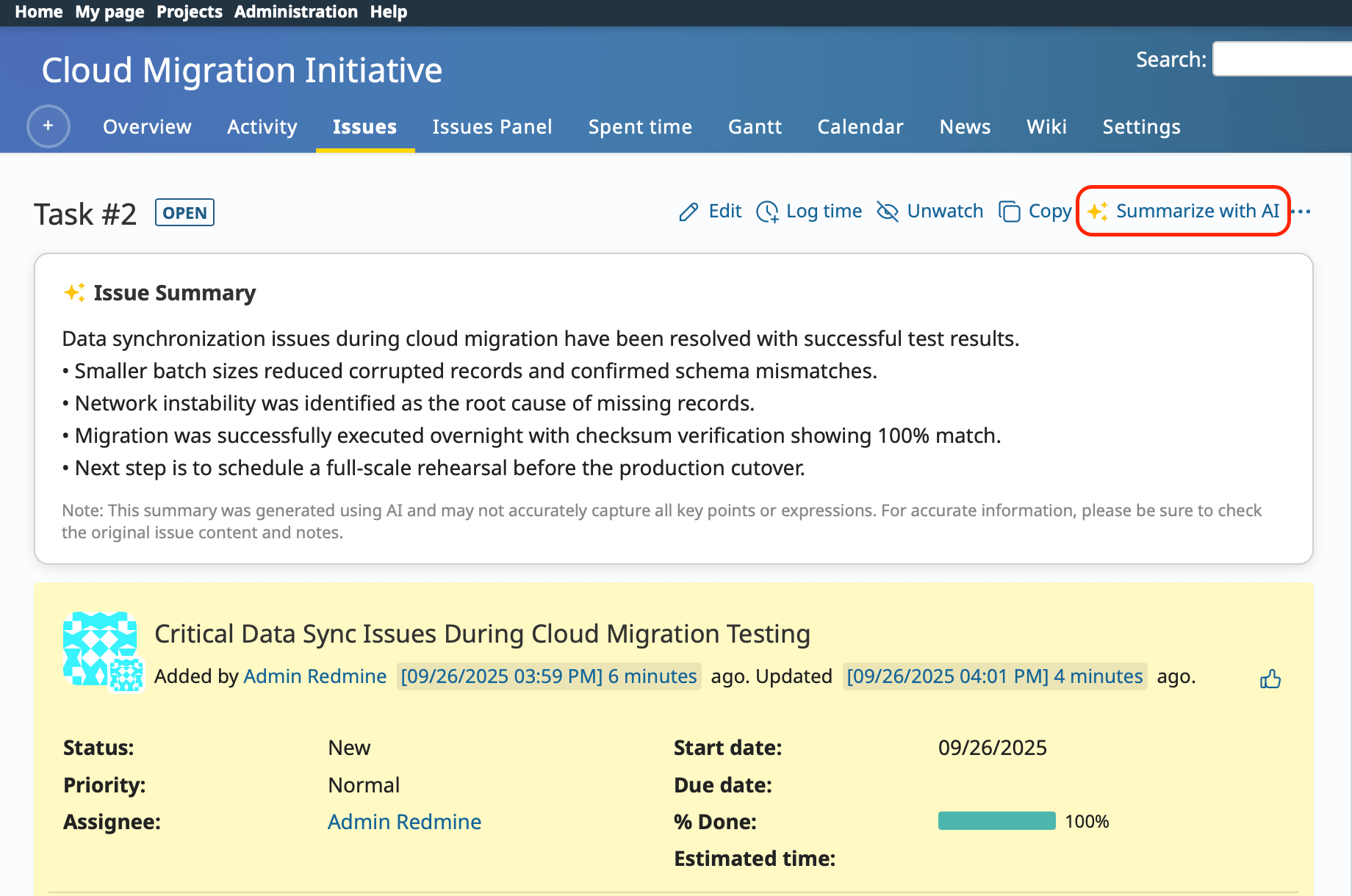Click the Copy issue icon
Screen dimensions: 1352x896
pos(1010,212)
